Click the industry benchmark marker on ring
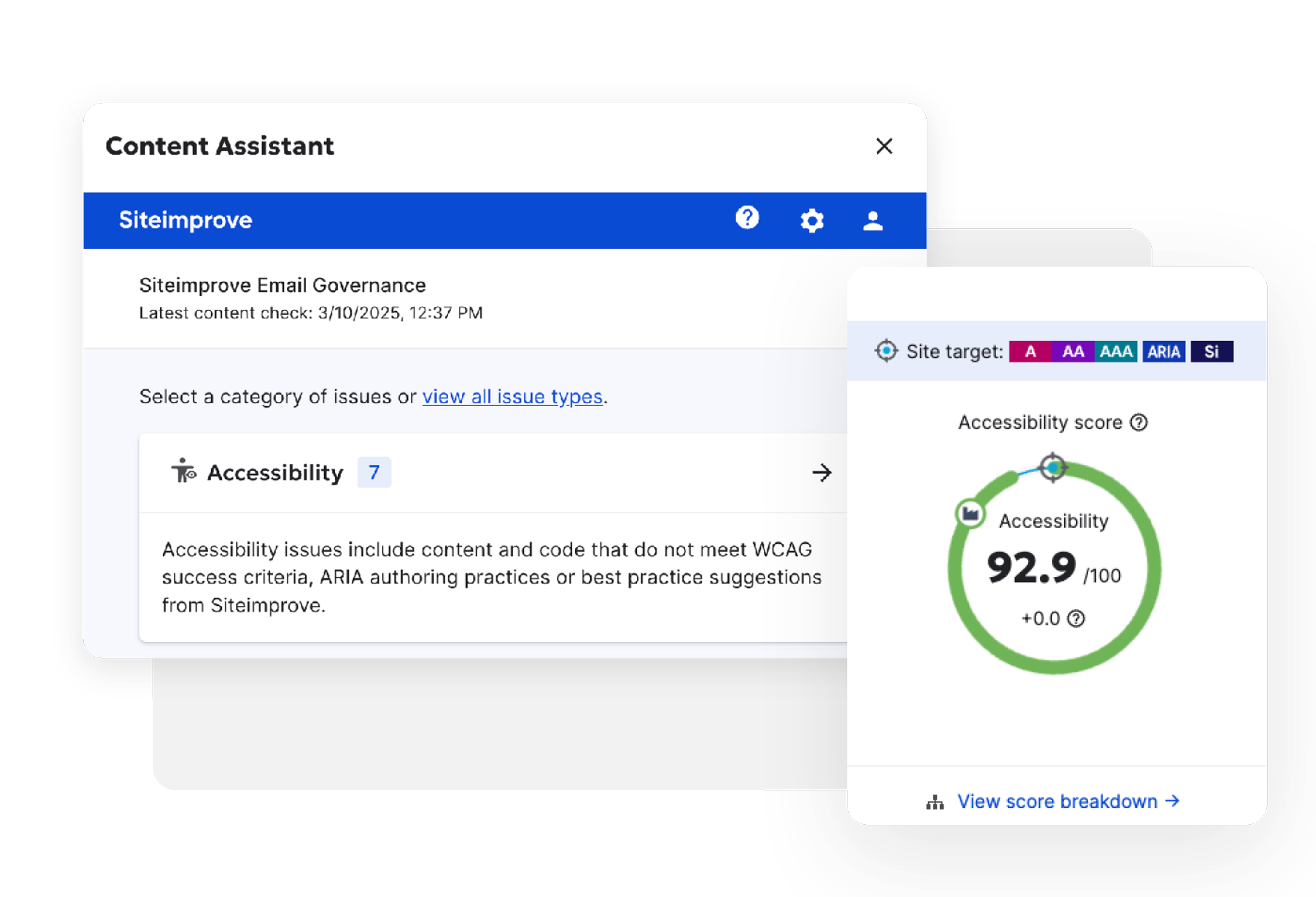The image size is (1316, 897). coord(971,514)
